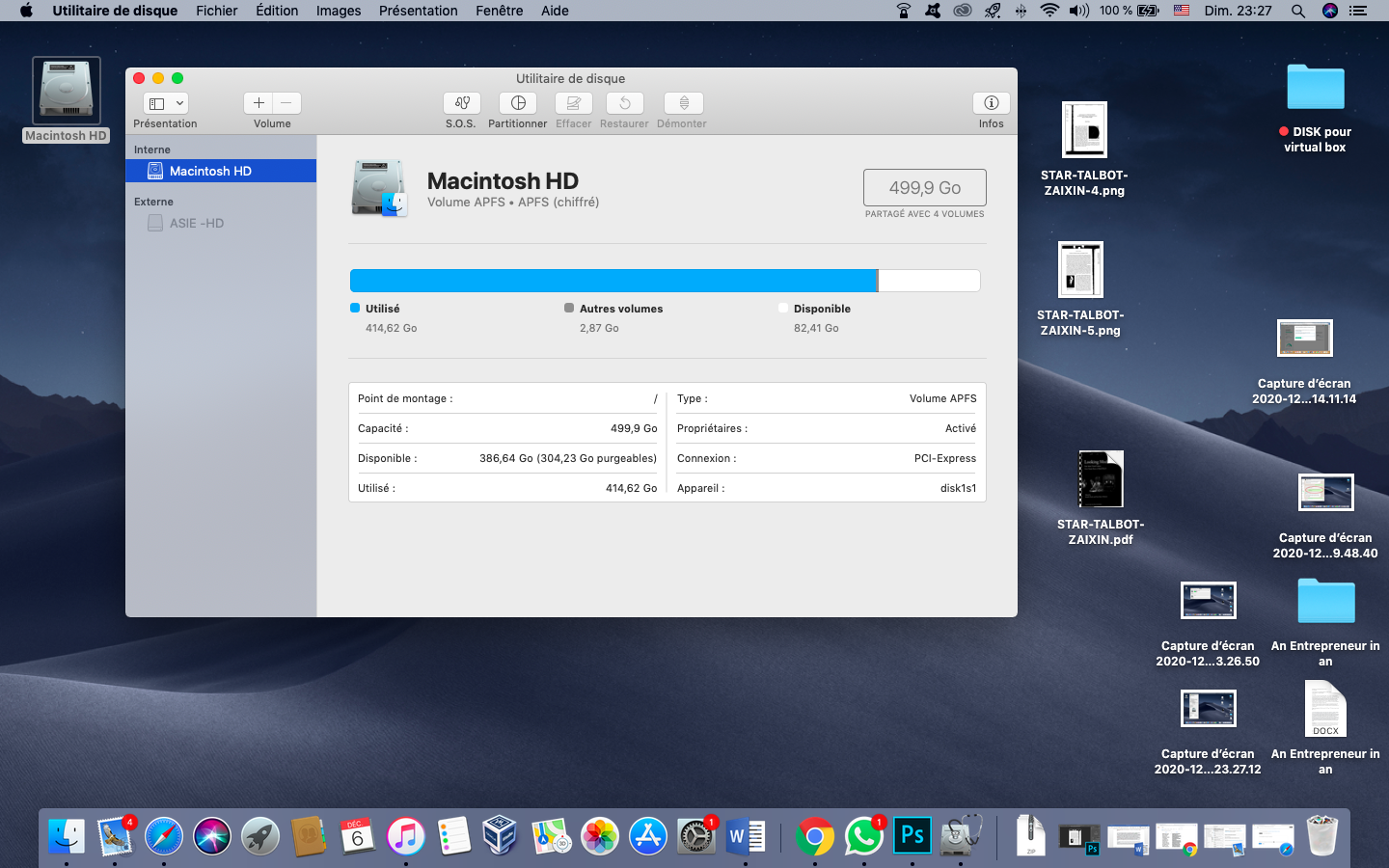Open VirtualBox from the Dock
Image resolution: width=1389 pixels, height=868 pixels.
coord(501,835)
